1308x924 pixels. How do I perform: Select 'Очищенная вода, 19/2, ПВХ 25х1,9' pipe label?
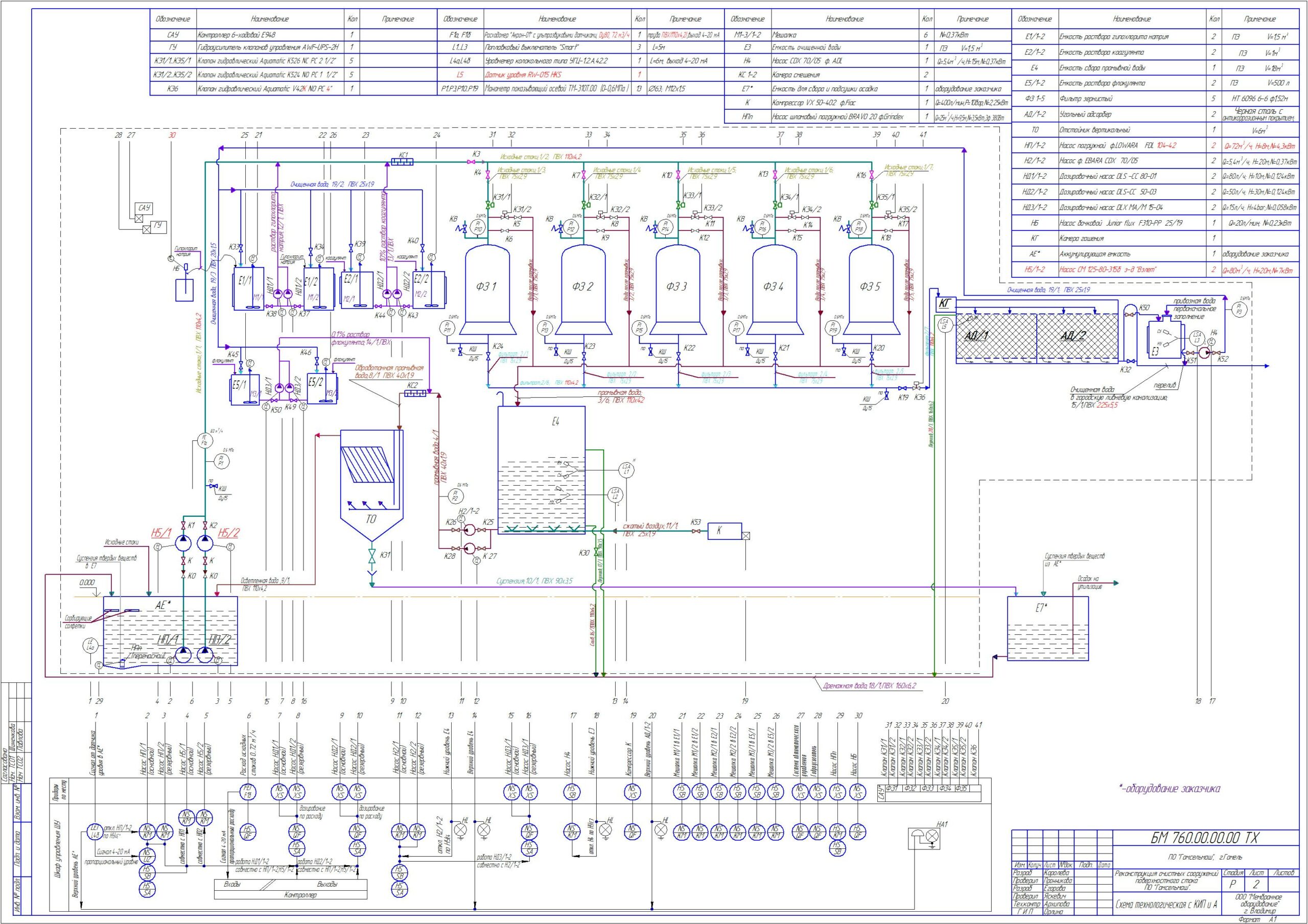click(332, 184)
